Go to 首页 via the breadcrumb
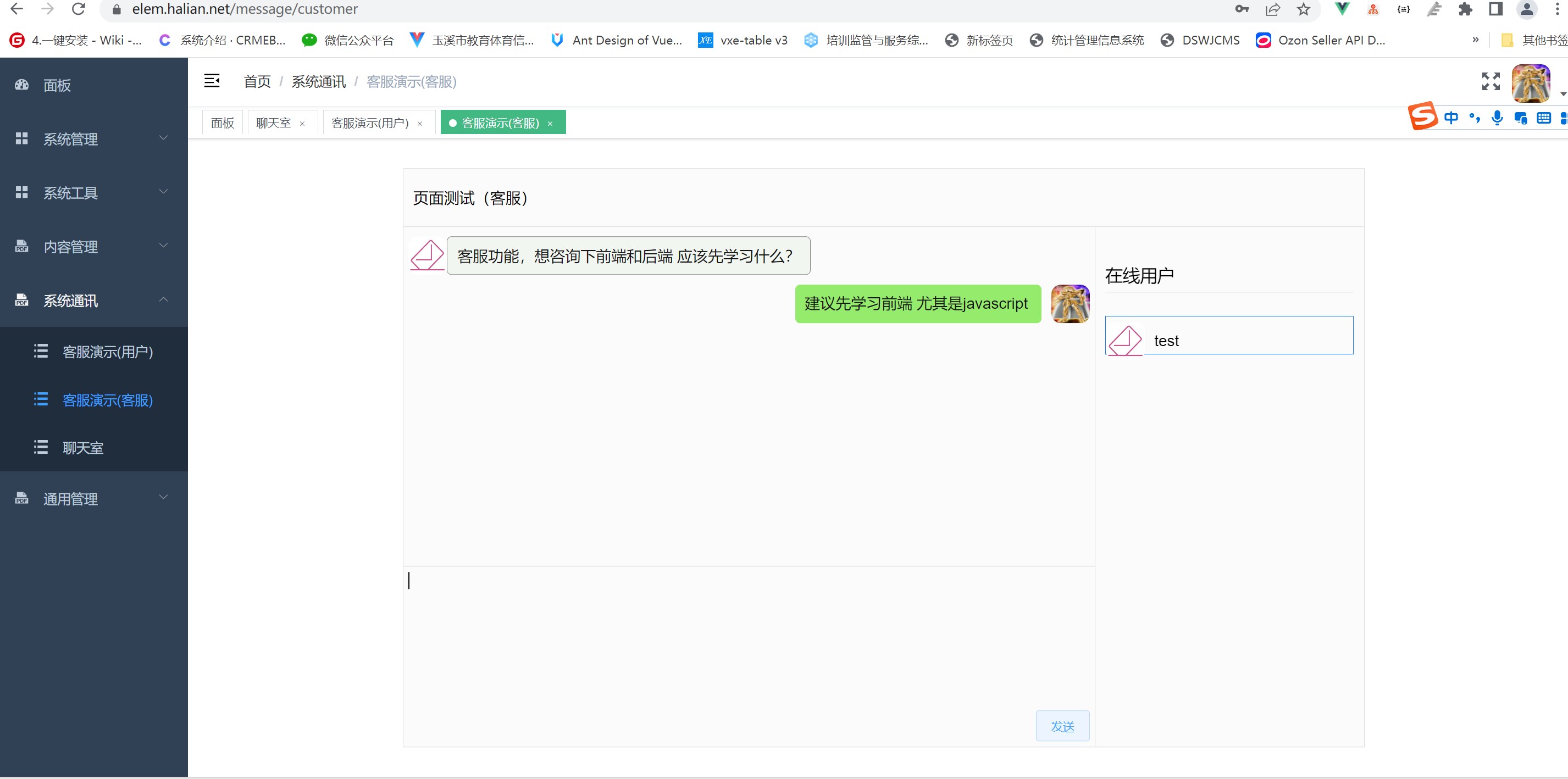 click(257, 81)
